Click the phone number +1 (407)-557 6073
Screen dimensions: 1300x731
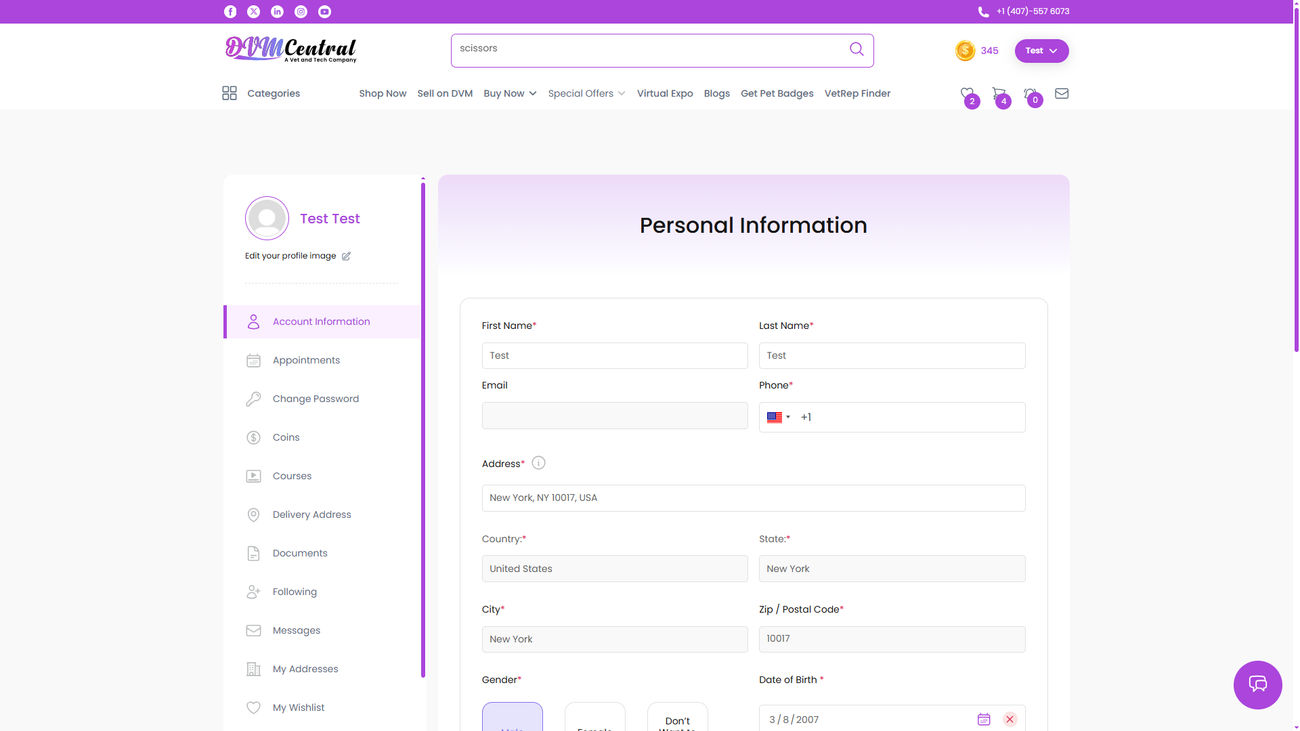(1033, 12)
